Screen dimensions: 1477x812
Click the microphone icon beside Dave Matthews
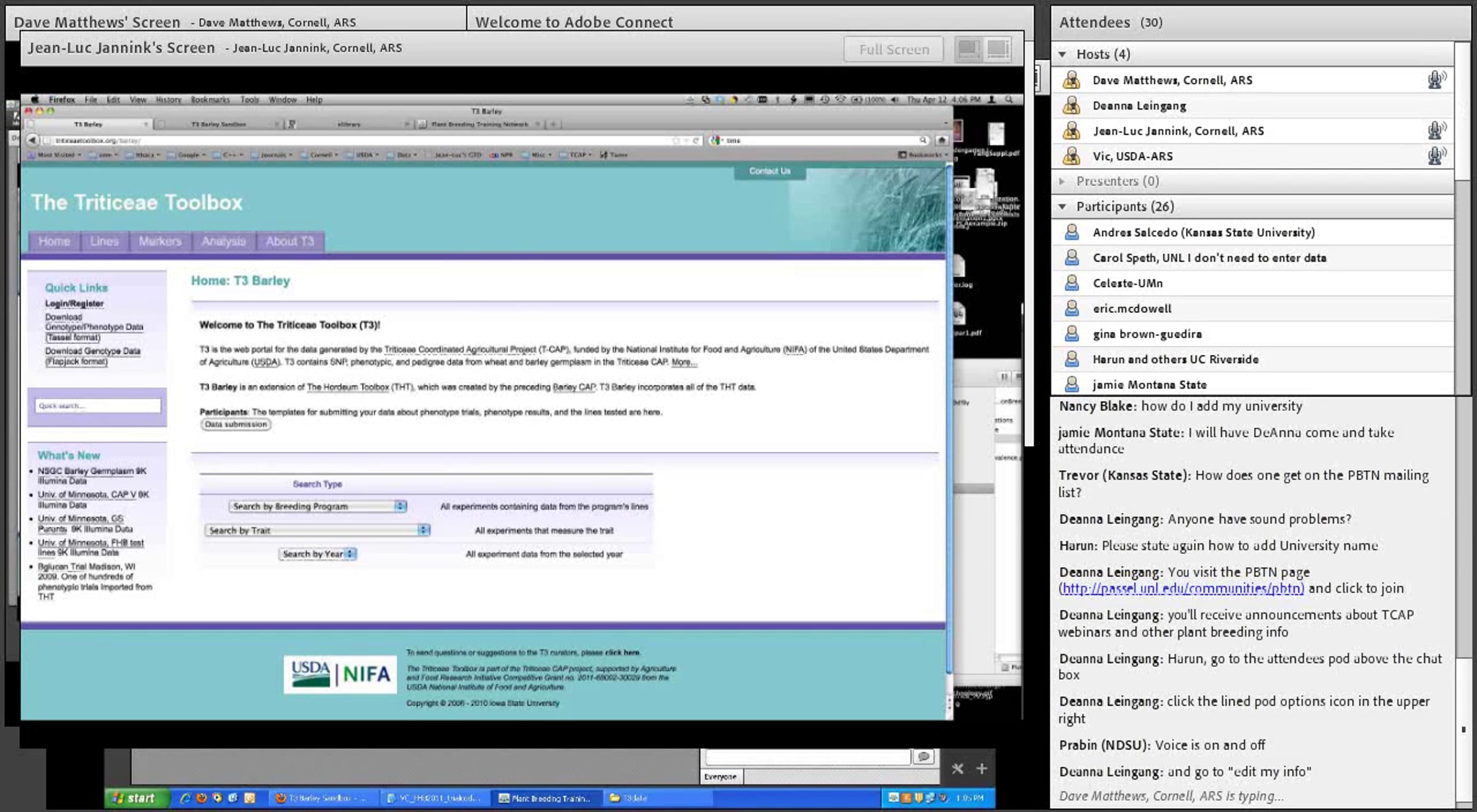(1436, 80)
